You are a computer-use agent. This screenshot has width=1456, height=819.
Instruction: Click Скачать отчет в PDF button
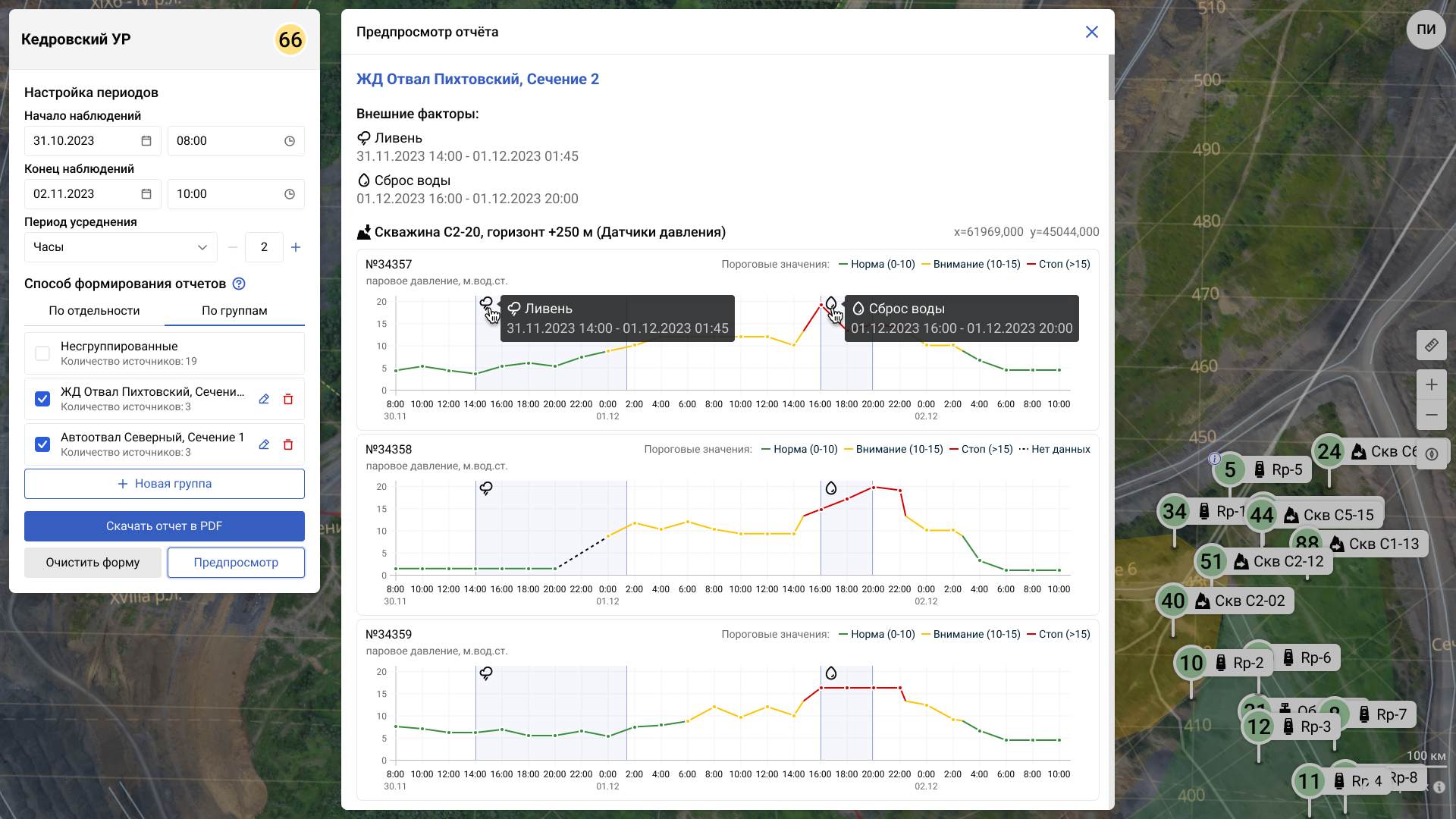click(x=164, y=526)
